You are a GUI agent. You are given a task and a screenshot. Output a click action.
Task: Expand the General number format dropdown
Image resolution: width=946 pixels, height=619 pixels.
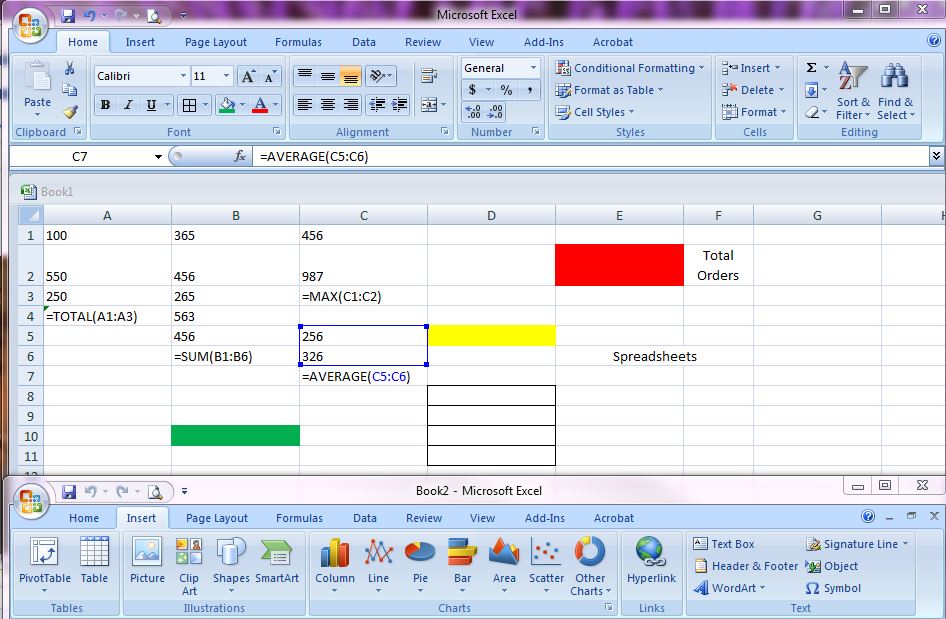coord(533,68)
